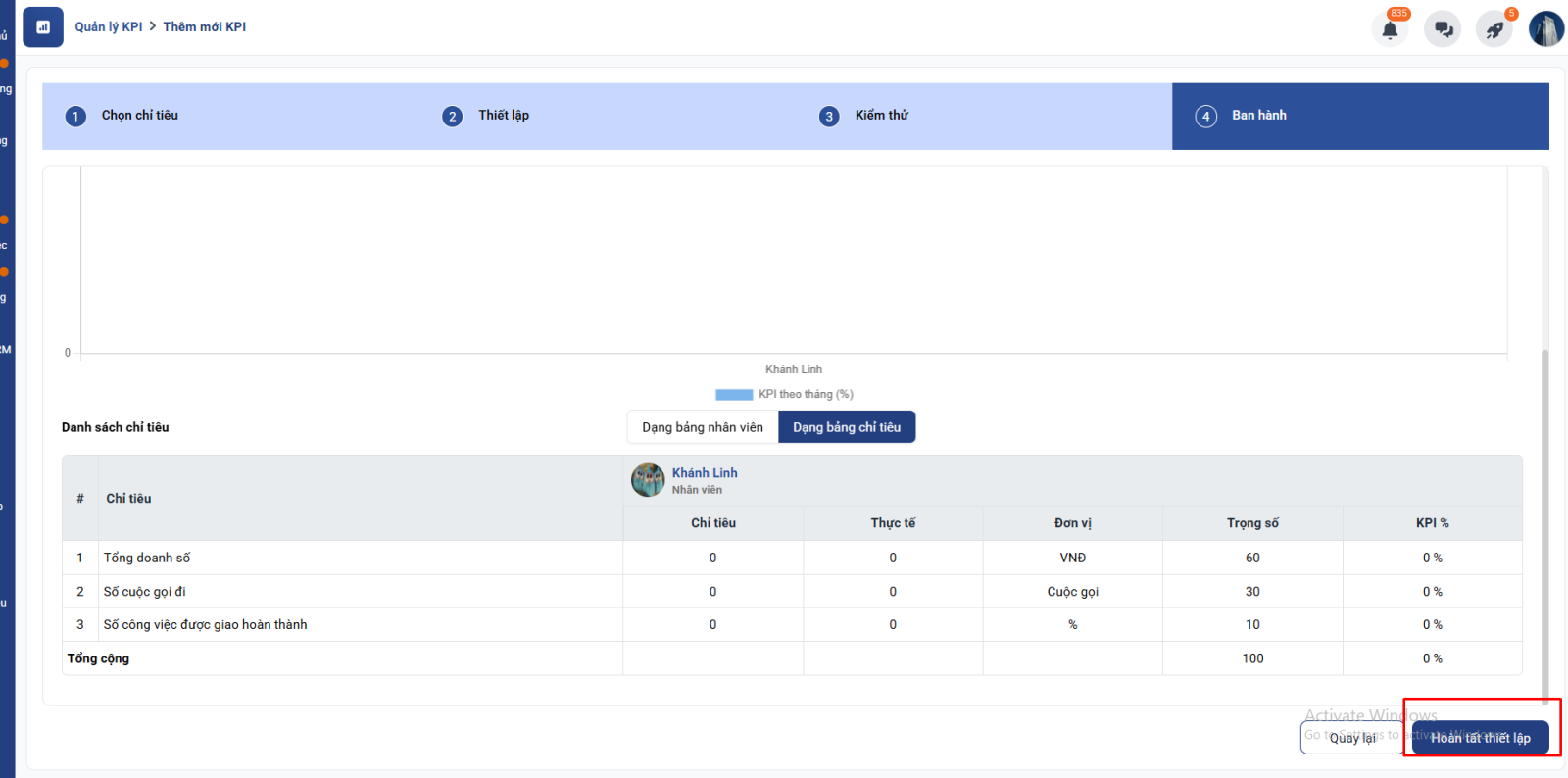
Task: Switch to Dạng bảng nhân viên view
Action: coord(702,427)
